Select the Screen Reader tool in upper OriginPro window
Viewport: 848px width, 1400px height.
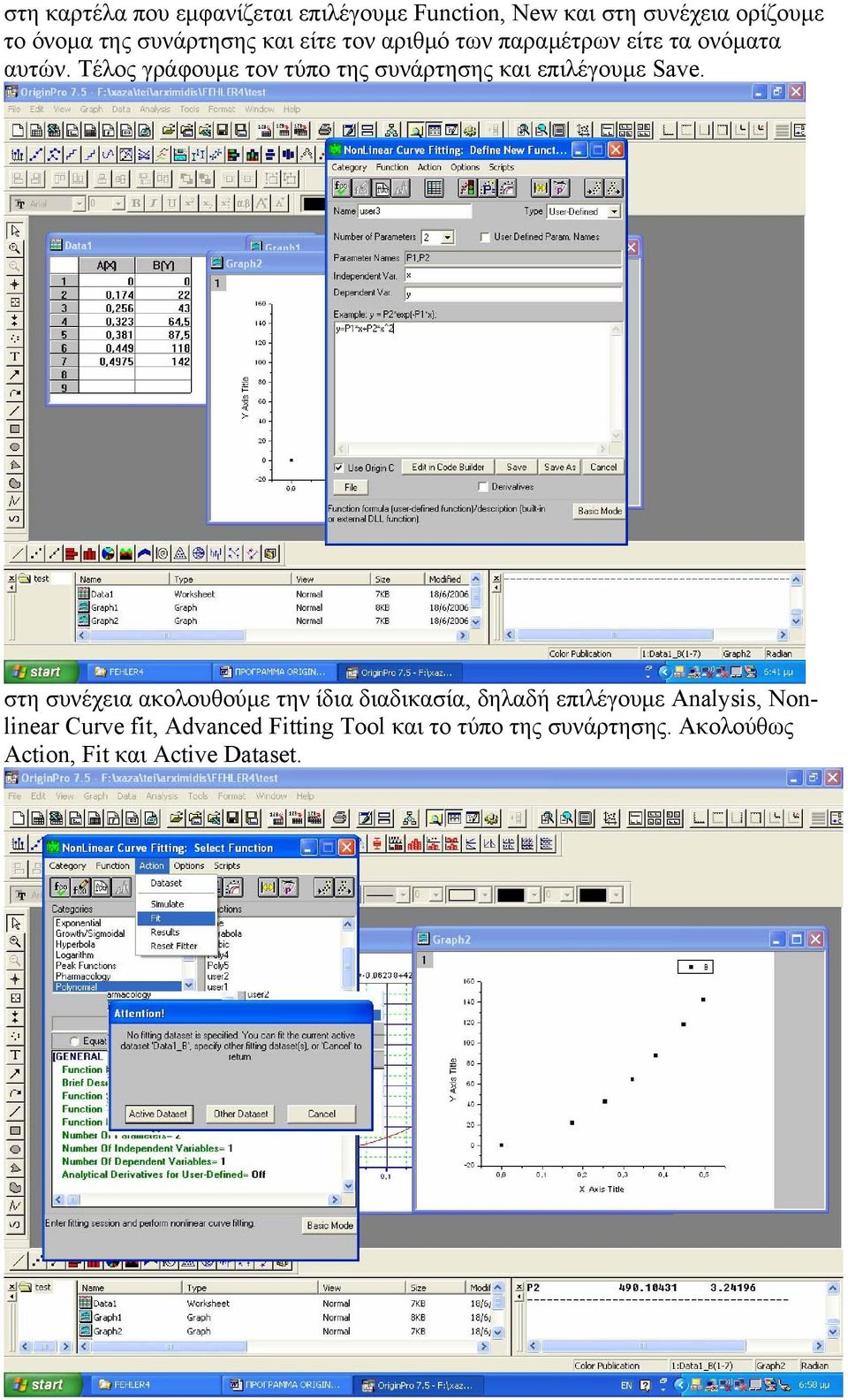15,285
